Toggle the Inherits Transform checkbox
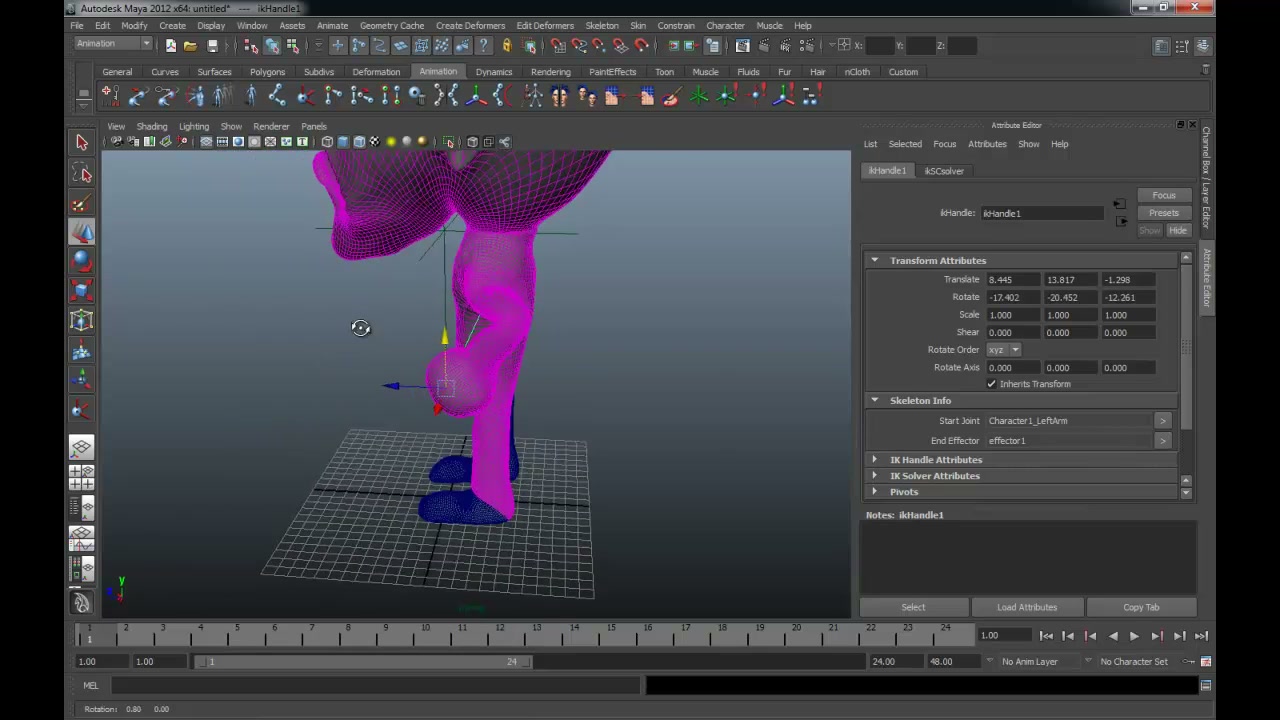The image size is (1280, 720). tap(991, 384)
